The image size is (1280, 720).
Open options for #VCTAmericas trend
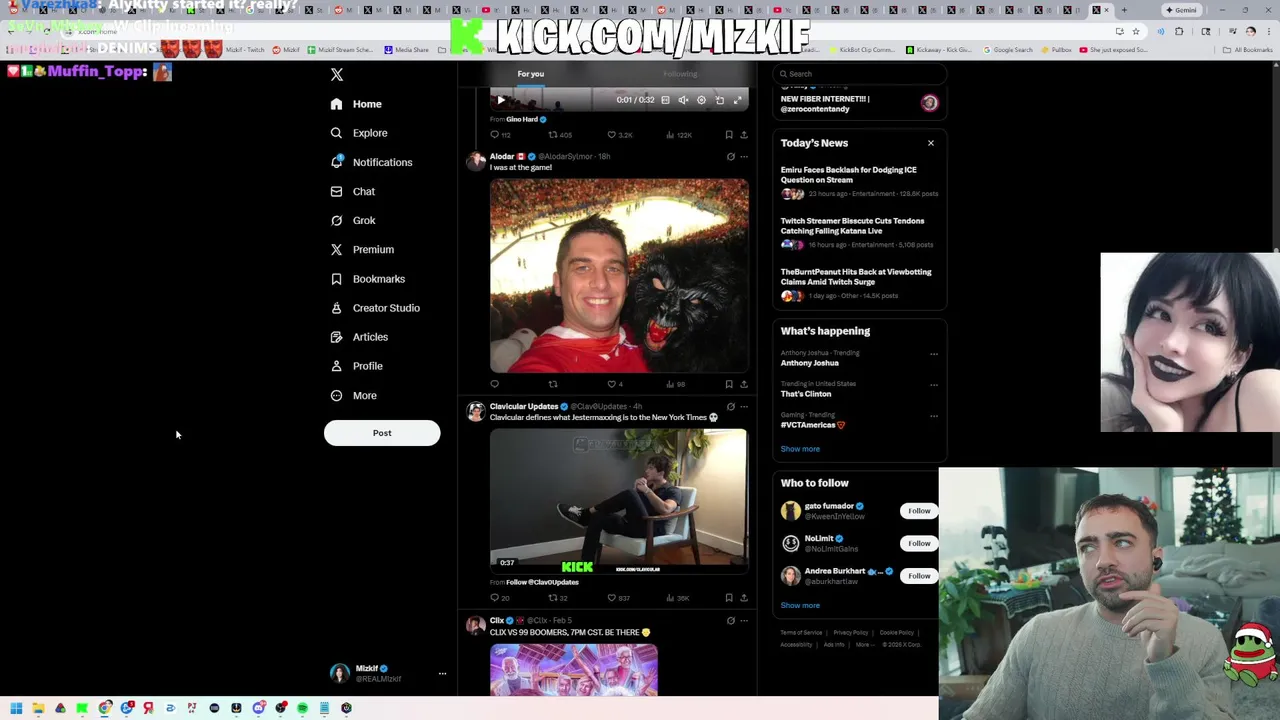coord(934,416)
